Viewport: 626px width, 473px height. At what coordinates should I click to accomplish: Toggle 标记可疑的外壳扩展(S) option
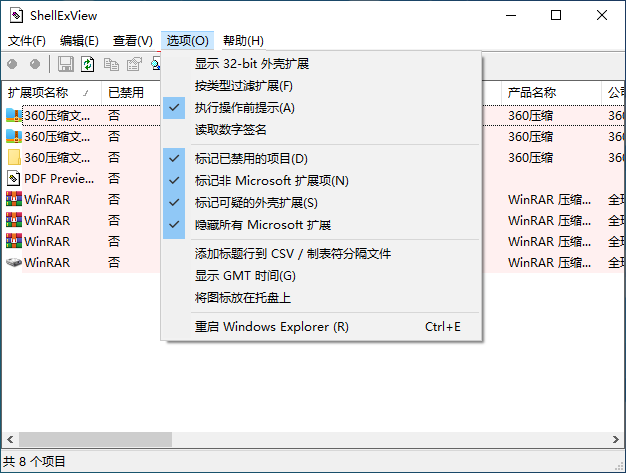pos(321,203)
